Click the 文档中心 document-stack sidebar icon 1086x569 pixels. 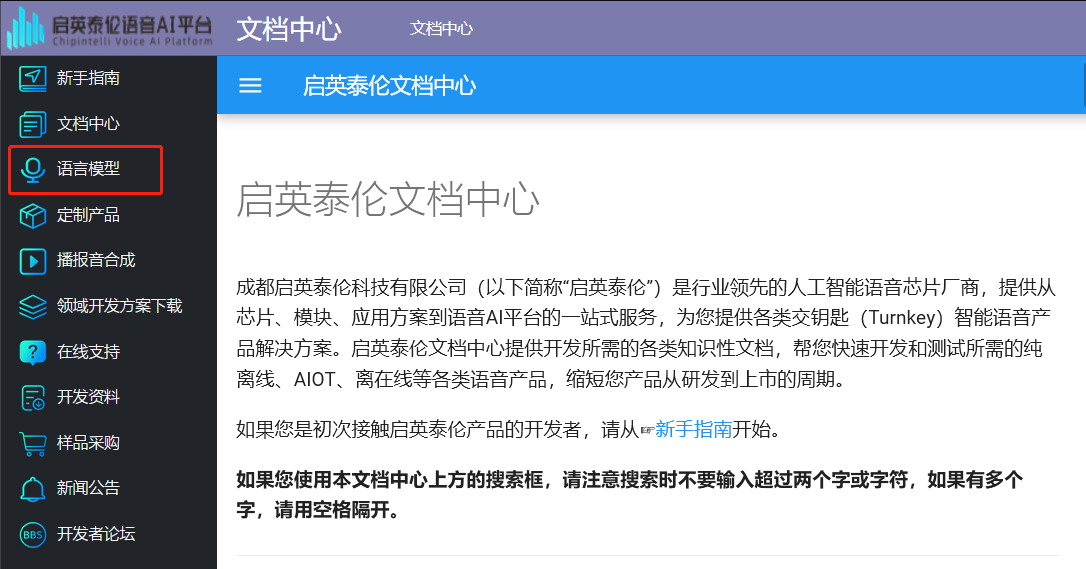pyautogui.click(x=33, y=124)
